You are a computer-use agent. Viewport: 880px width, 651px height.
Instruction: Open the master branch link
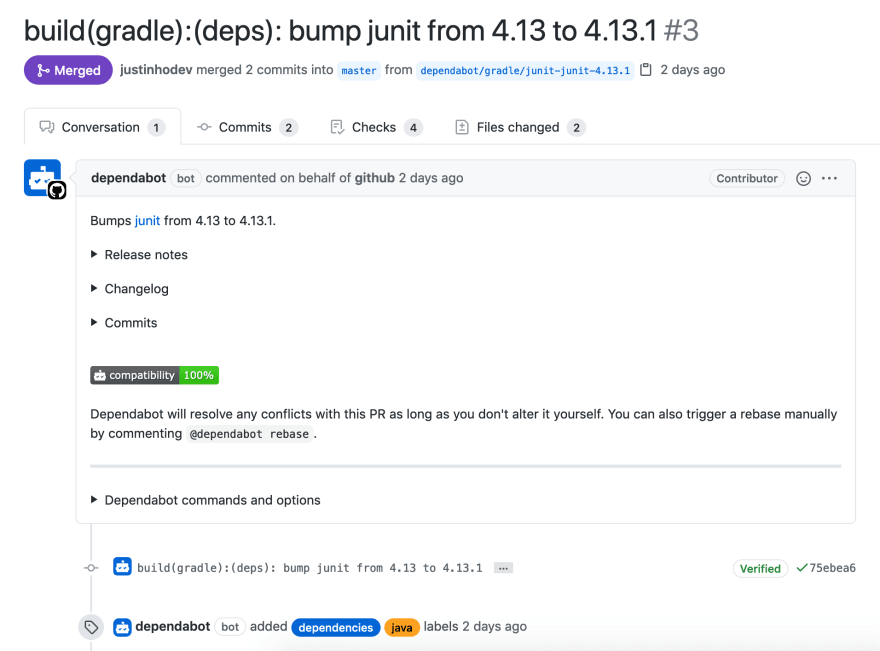click(x=359, y=71)
